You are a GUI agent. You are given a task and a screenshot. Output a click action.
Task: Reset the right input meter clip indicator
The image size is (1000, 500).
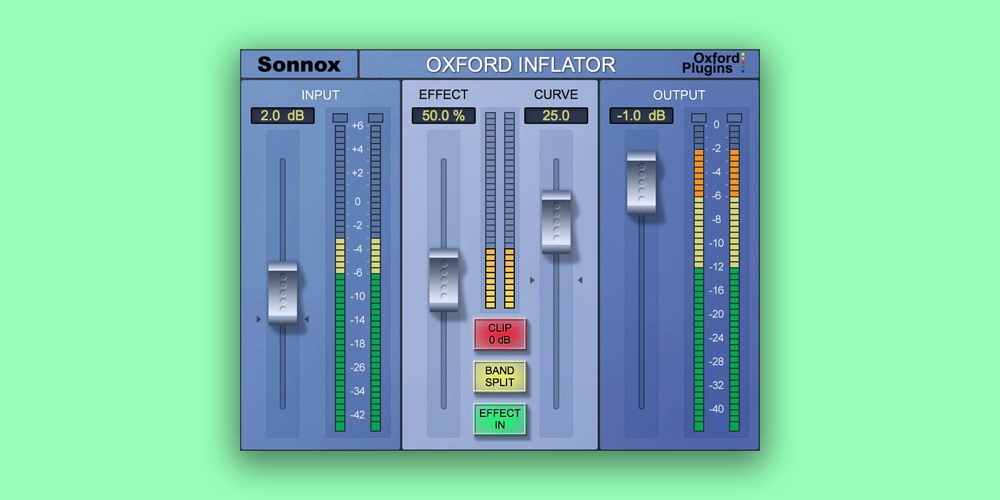[376, 119]
